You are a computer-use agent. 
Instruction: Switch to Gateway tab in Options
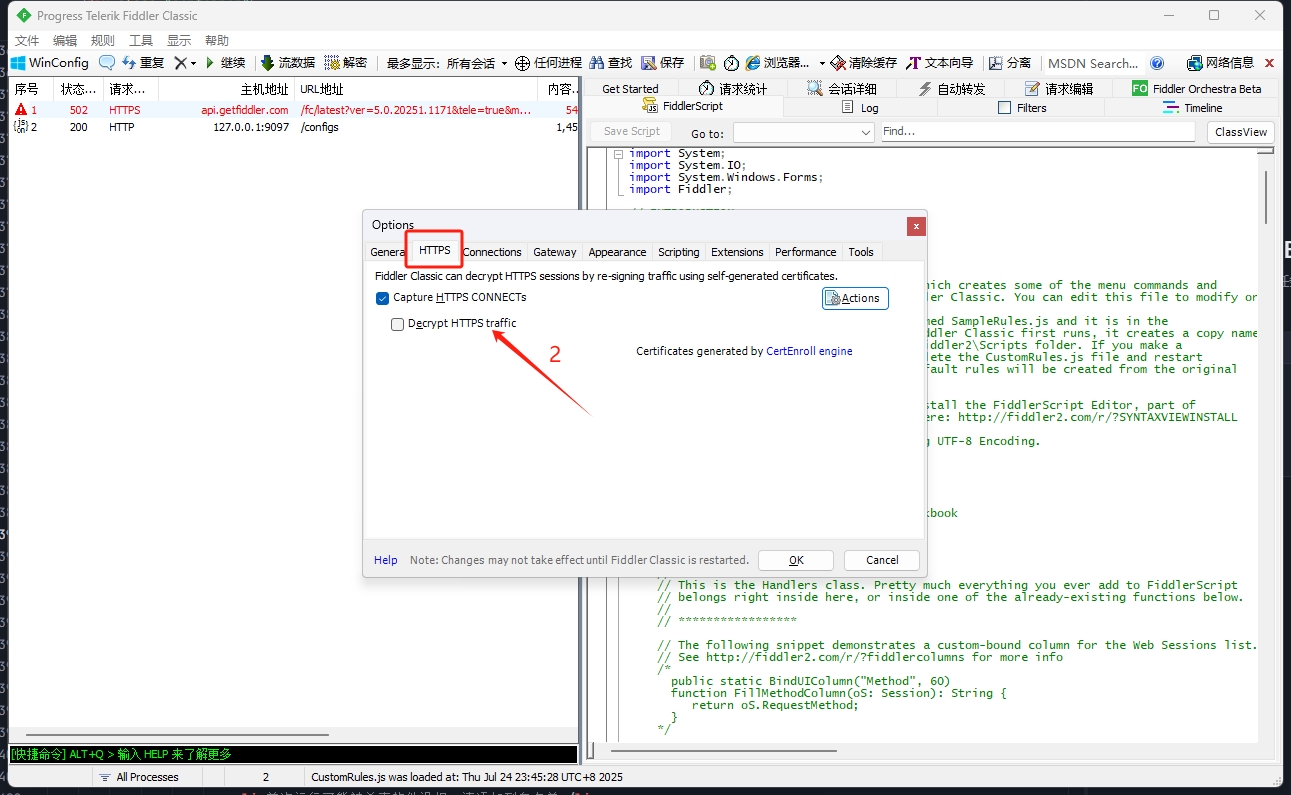click(555, 252)
